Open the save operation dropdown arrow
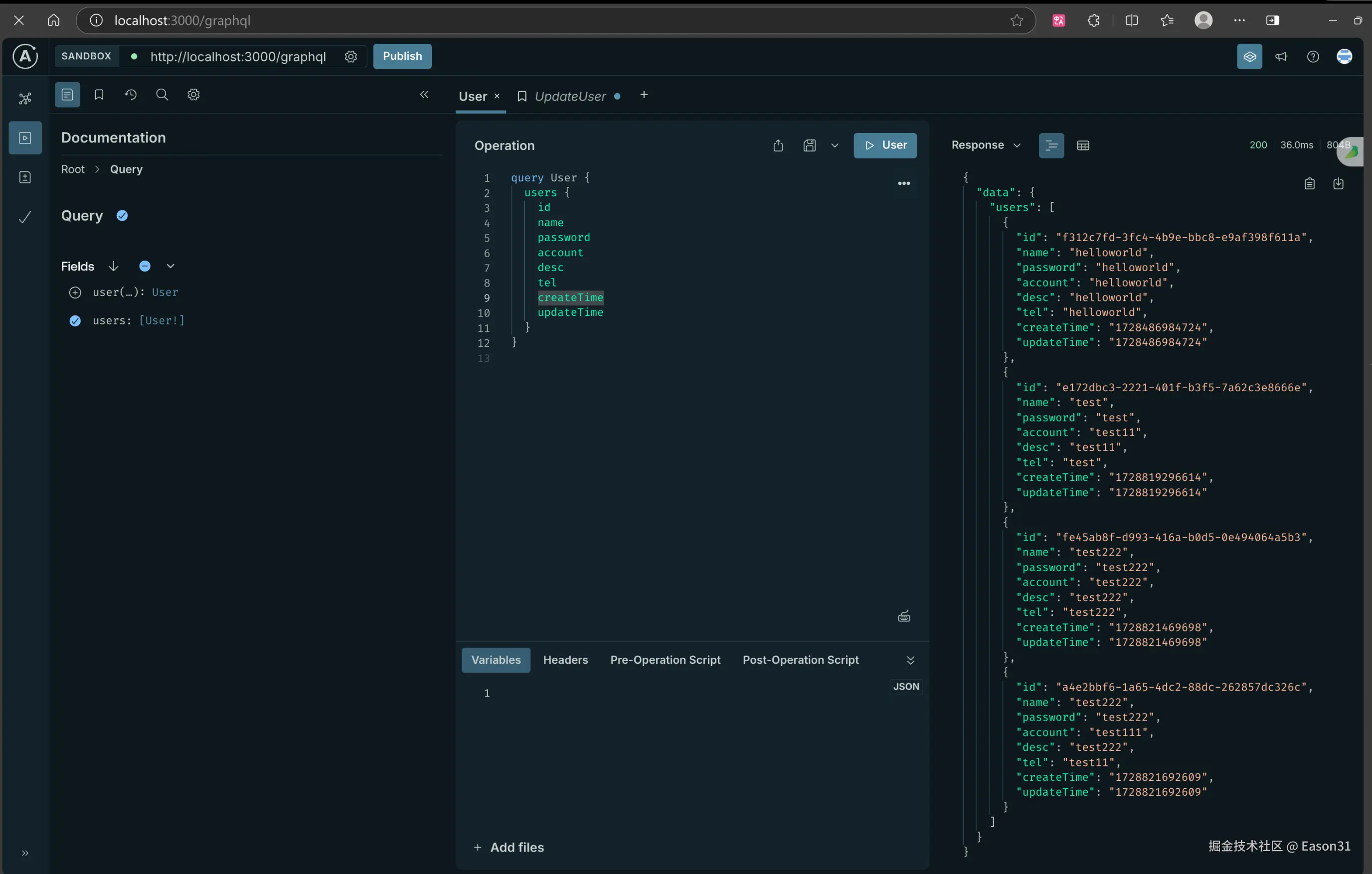 [x=835, y=146]
